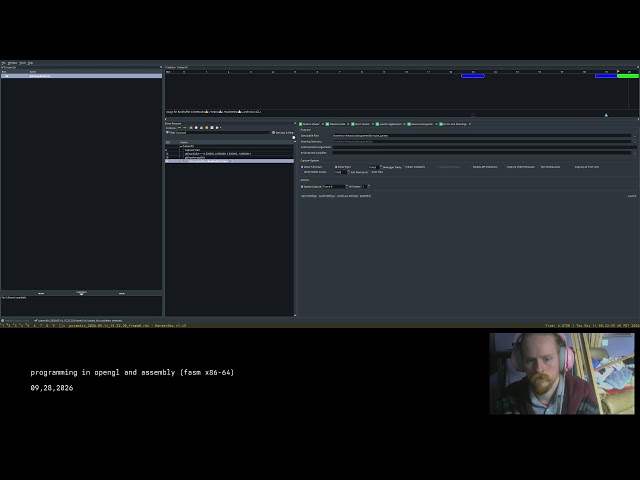The image size is (640, 480).
Task: Close the Errors and Warnings tab
Action: pyautogui.click(x=470, y=124)
